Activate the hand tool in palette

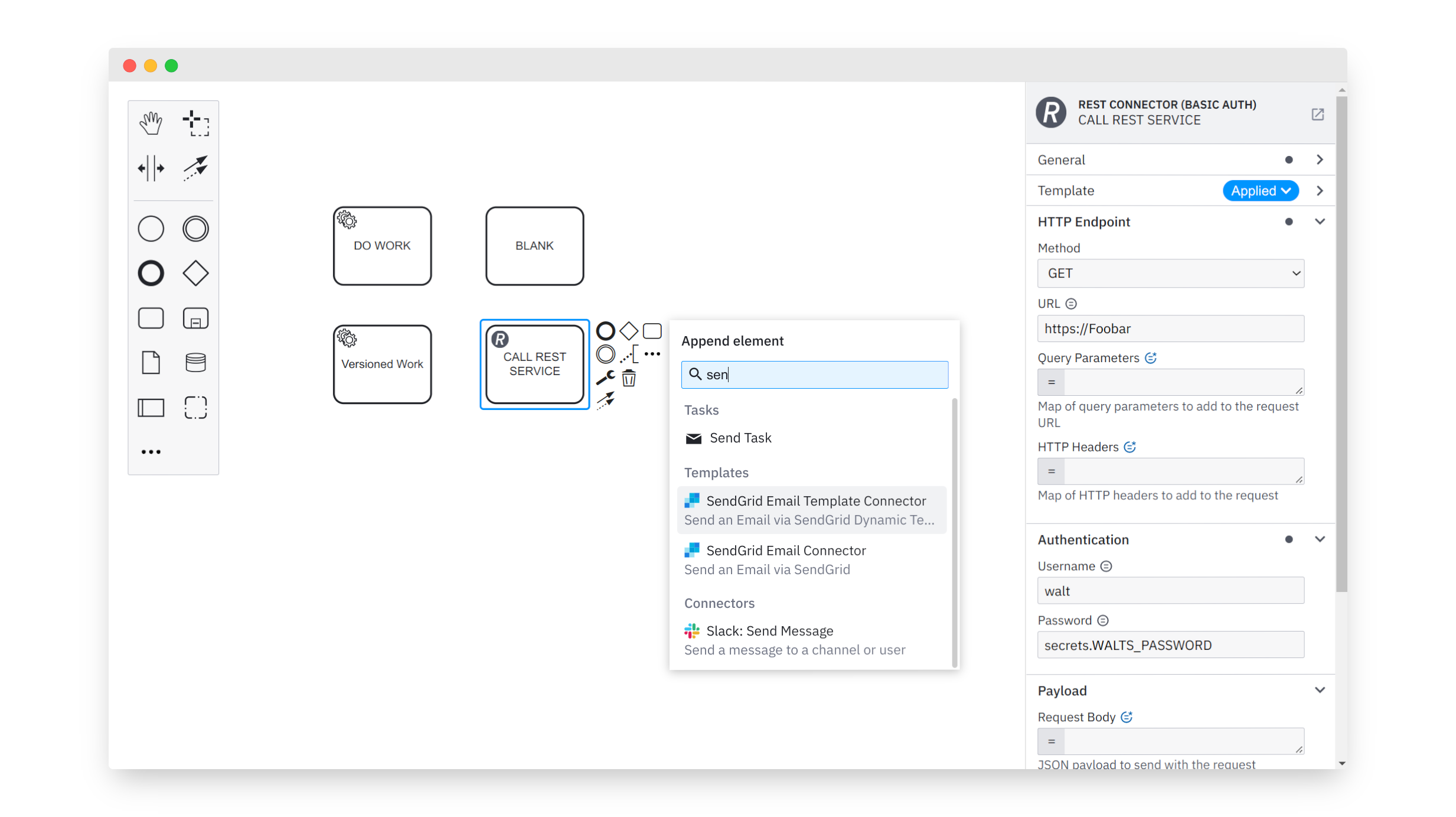(x=151, y=123)
